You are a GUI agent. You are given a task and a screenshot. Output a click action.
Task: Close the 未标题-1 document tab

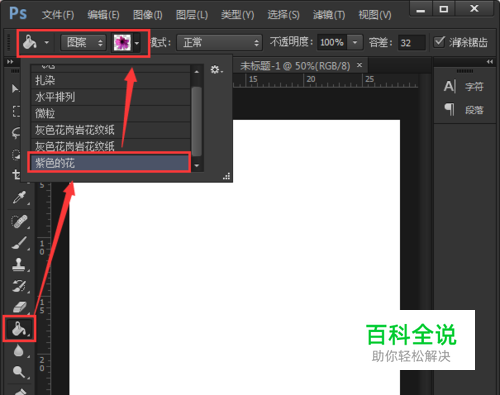tap(359, 65)
